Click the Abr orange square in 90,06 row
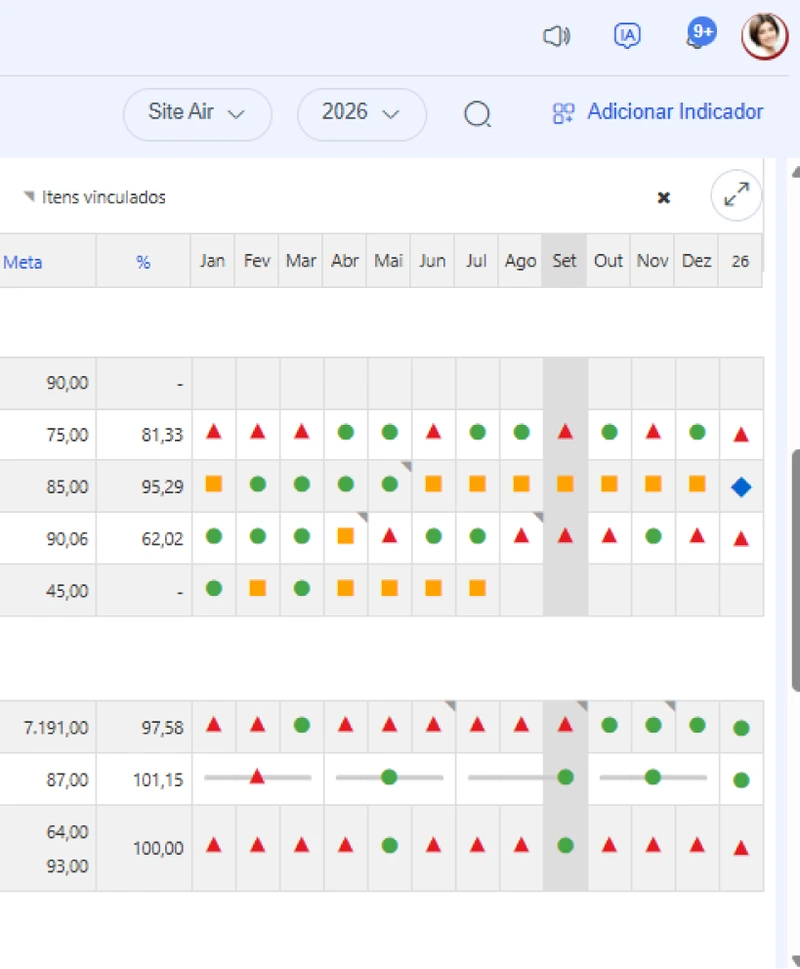The image size is (800, 969). point(346,536)
